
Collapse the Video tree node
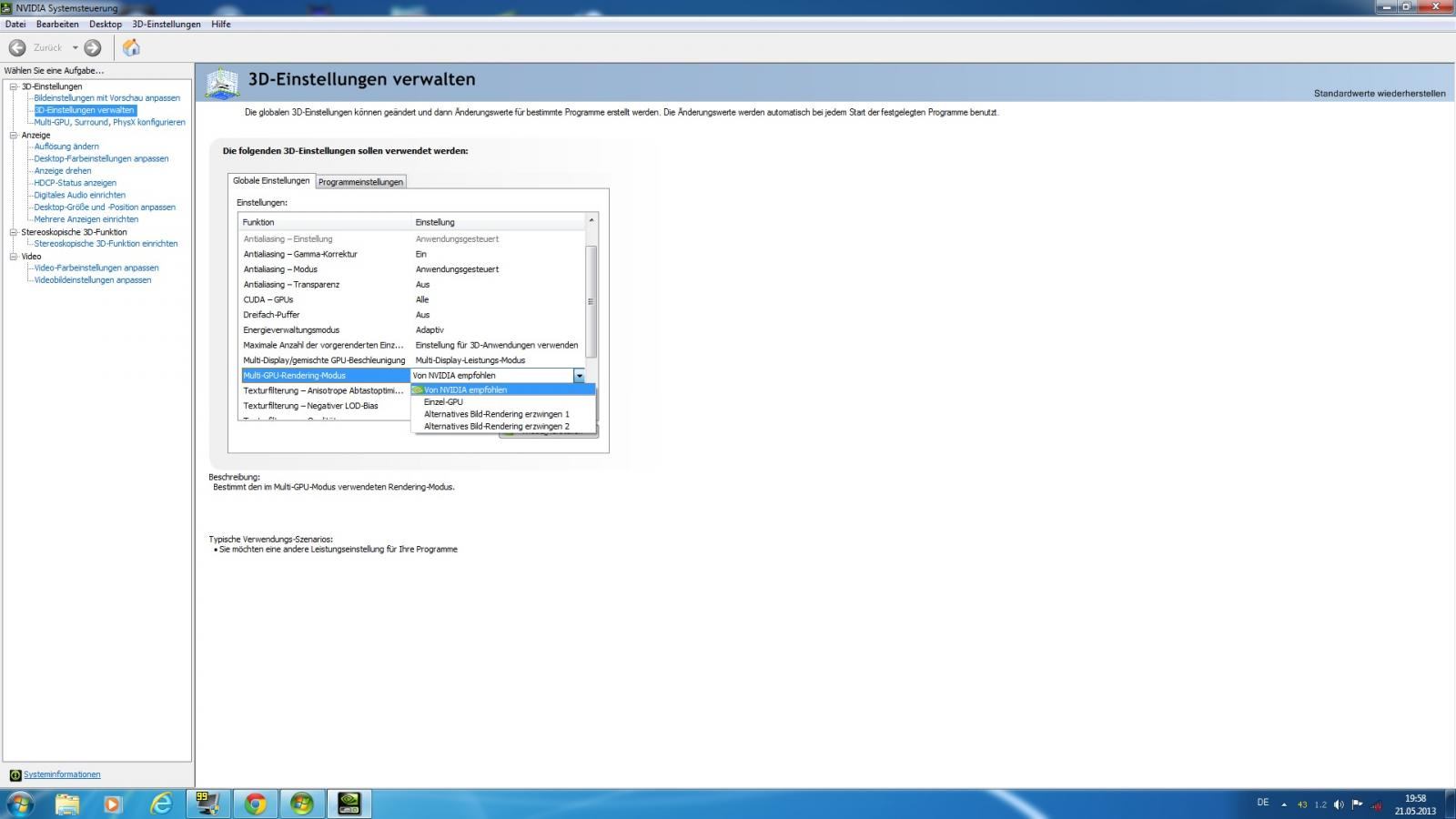[x=14, y=257]
